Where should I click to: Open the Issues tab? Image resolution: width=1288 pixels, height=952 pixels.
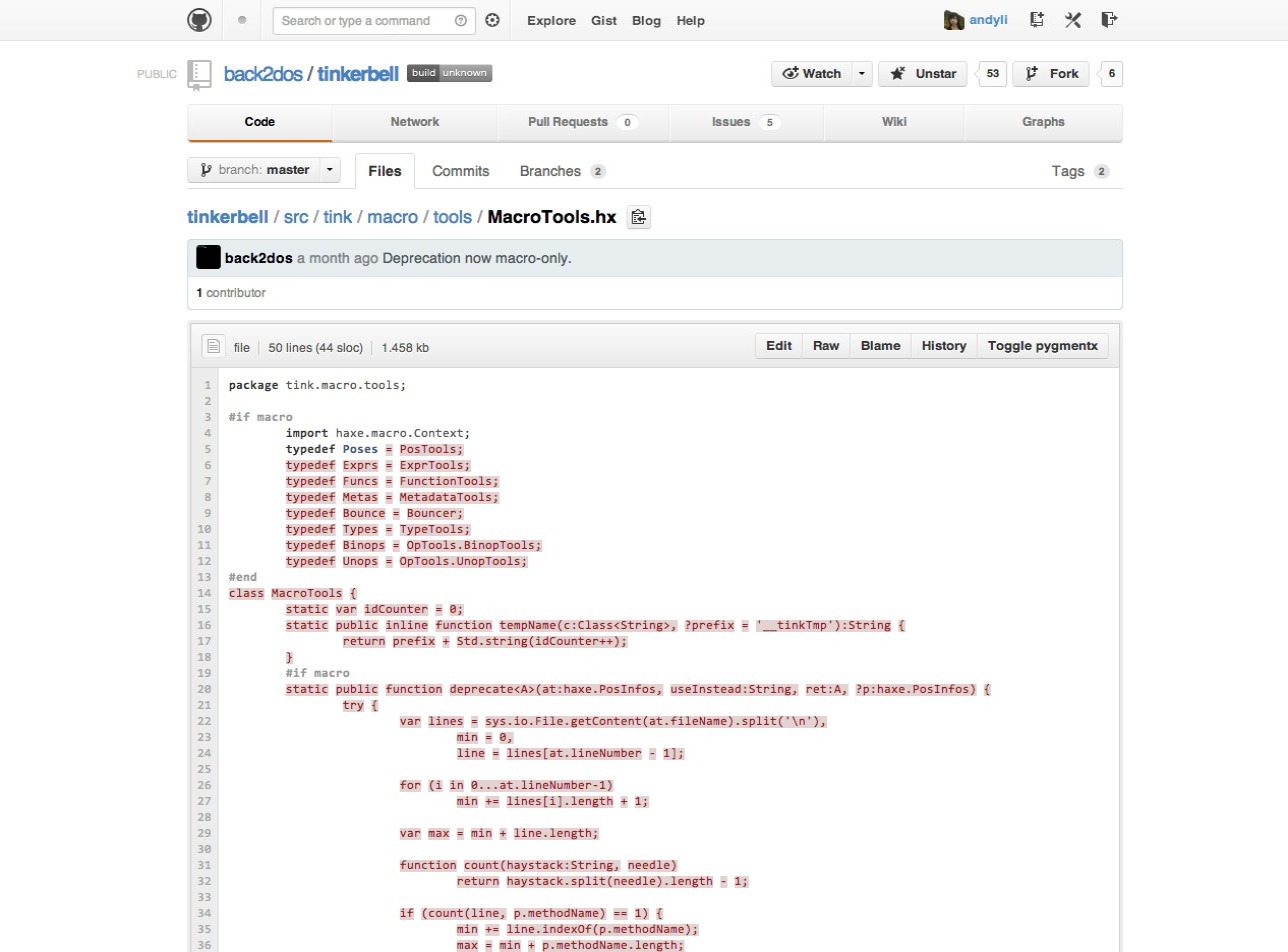pos(746,122)
